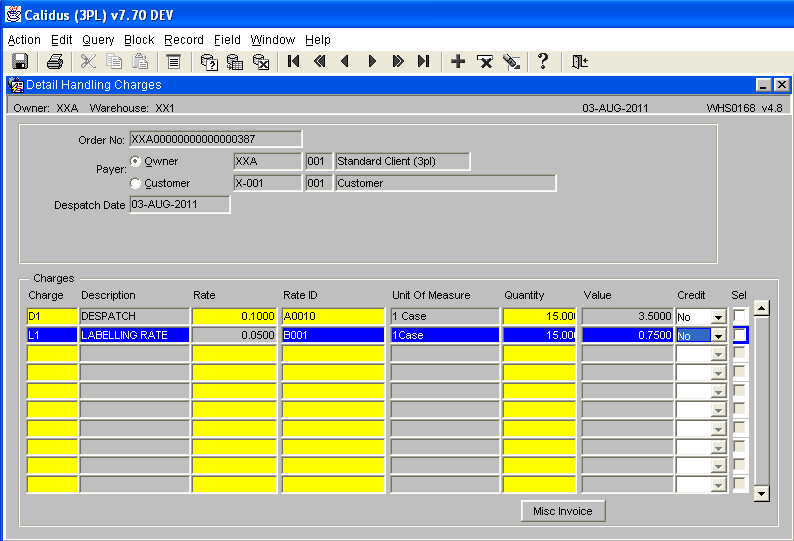This screenshot has width=794, height=541.
Task: Open Credit dropdown for DESPATCH row
Action: point(718,317)
